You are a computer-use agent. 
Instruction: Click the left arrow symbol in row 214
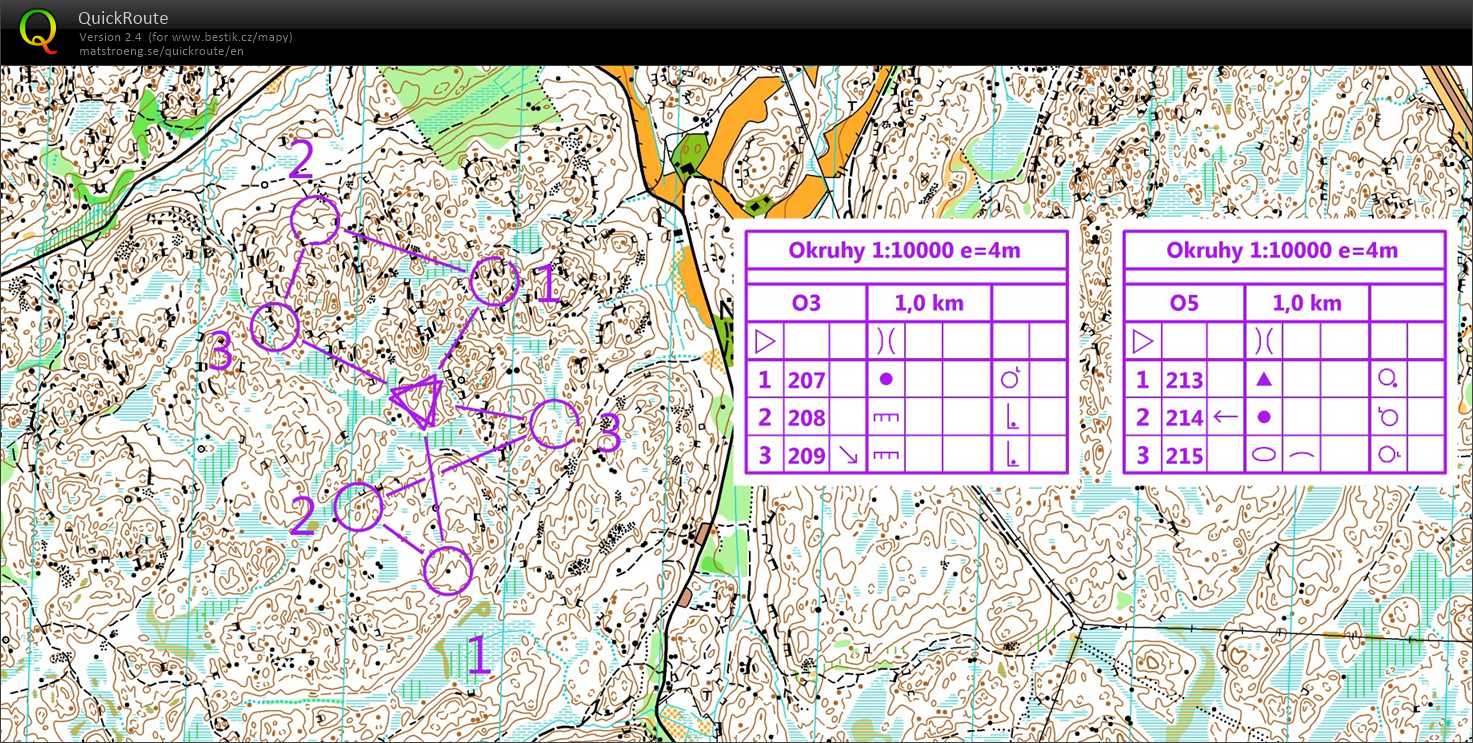[1225, 418]
